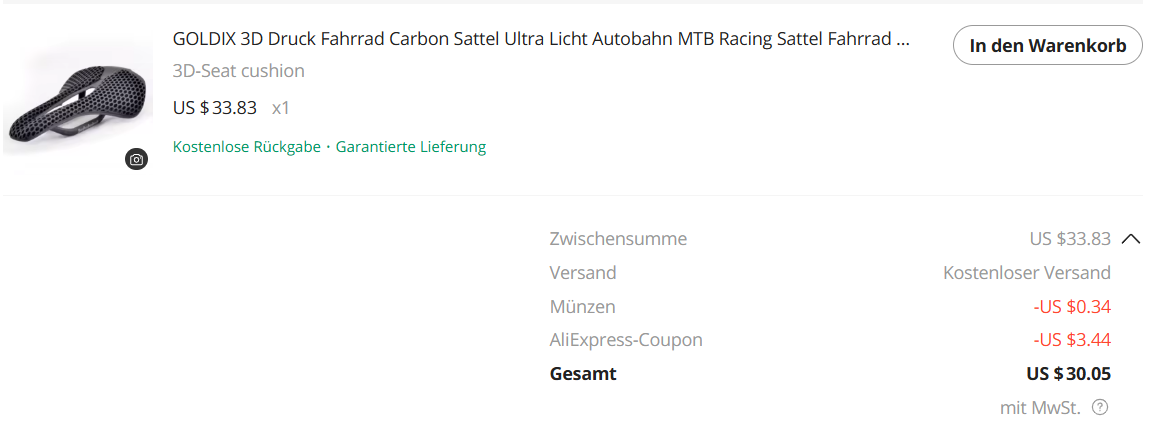
Task: Click the Münzen row label
Action: tap(582, 307)
